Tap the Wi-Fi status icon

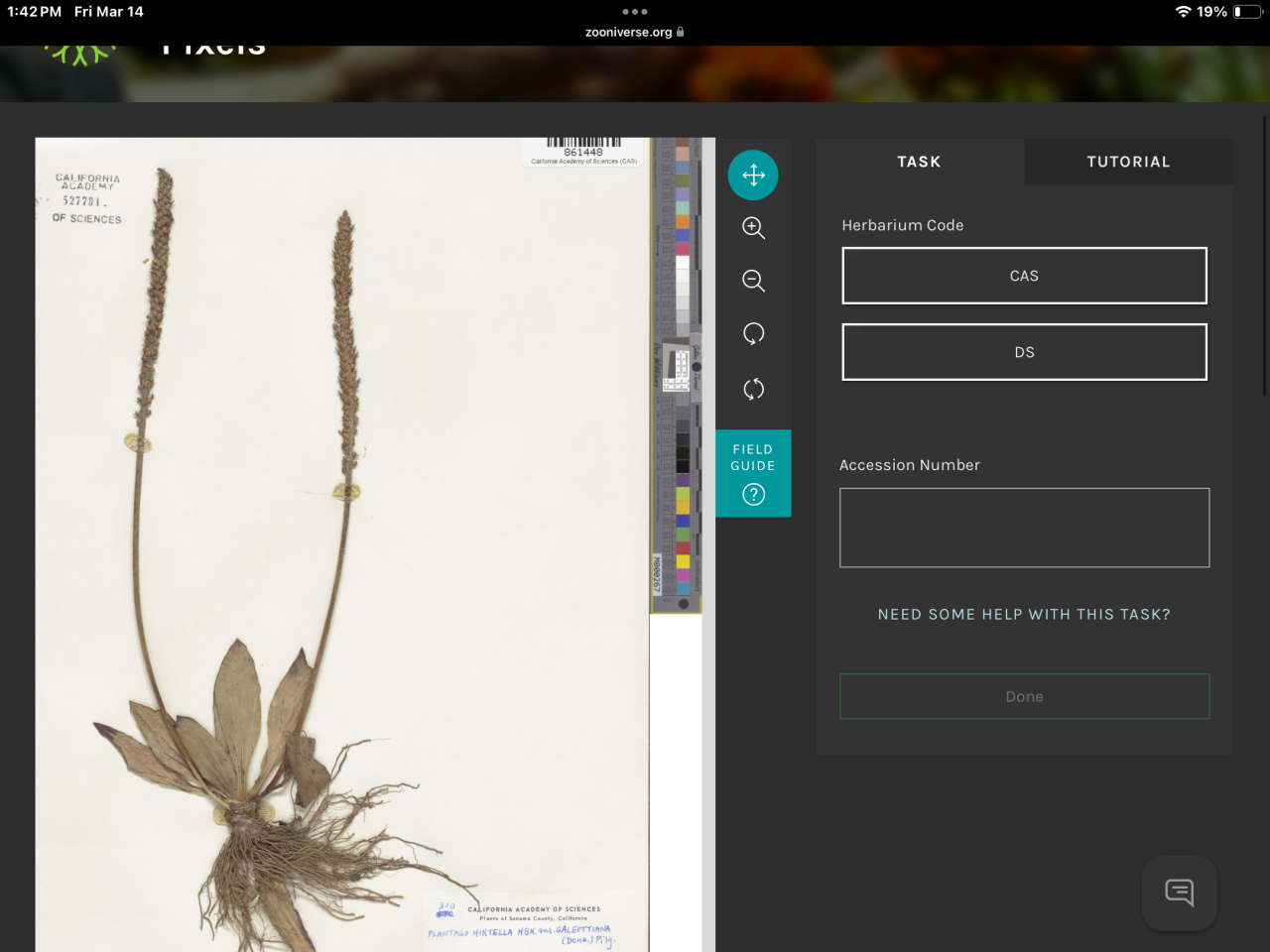[x=1183, y=12]
